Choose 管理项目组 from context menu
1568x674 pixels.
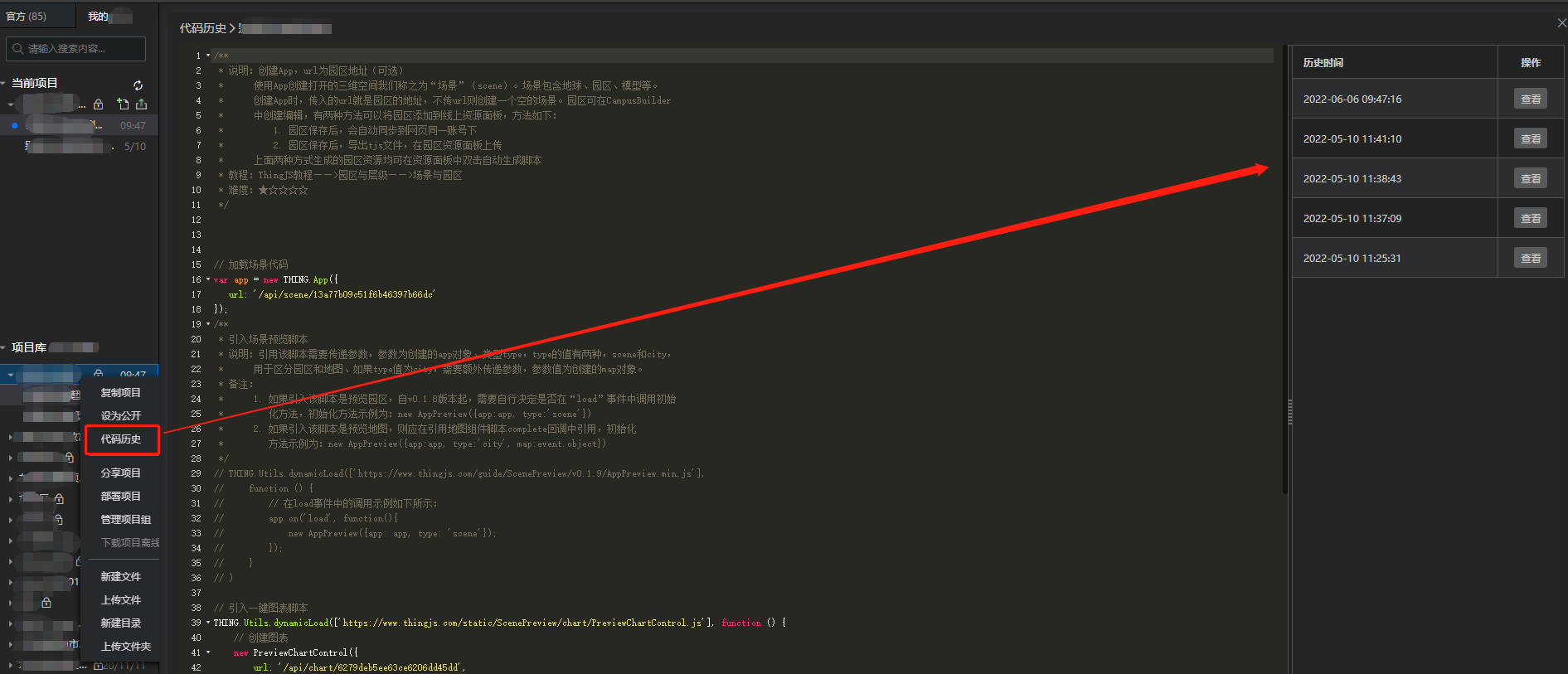(126, 519)
